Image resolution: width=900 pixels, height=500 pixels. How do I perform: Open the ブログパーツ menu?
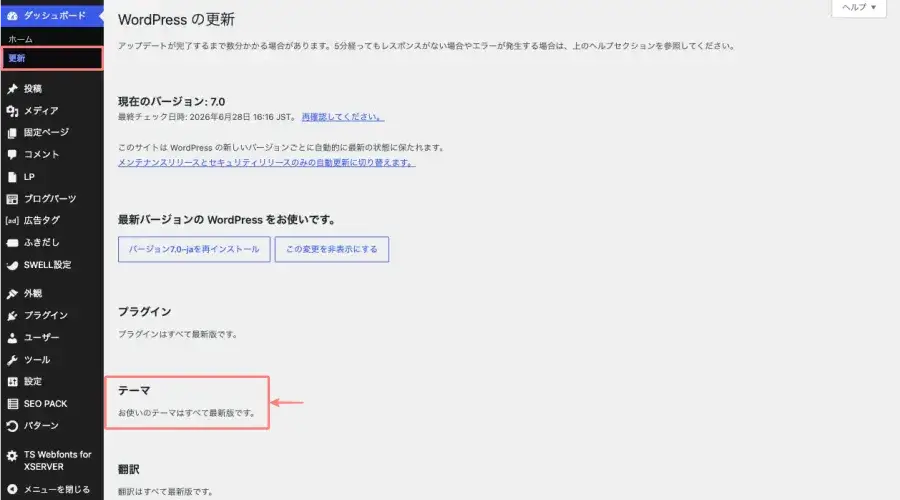pyautogui.click(x=52, y=199)
